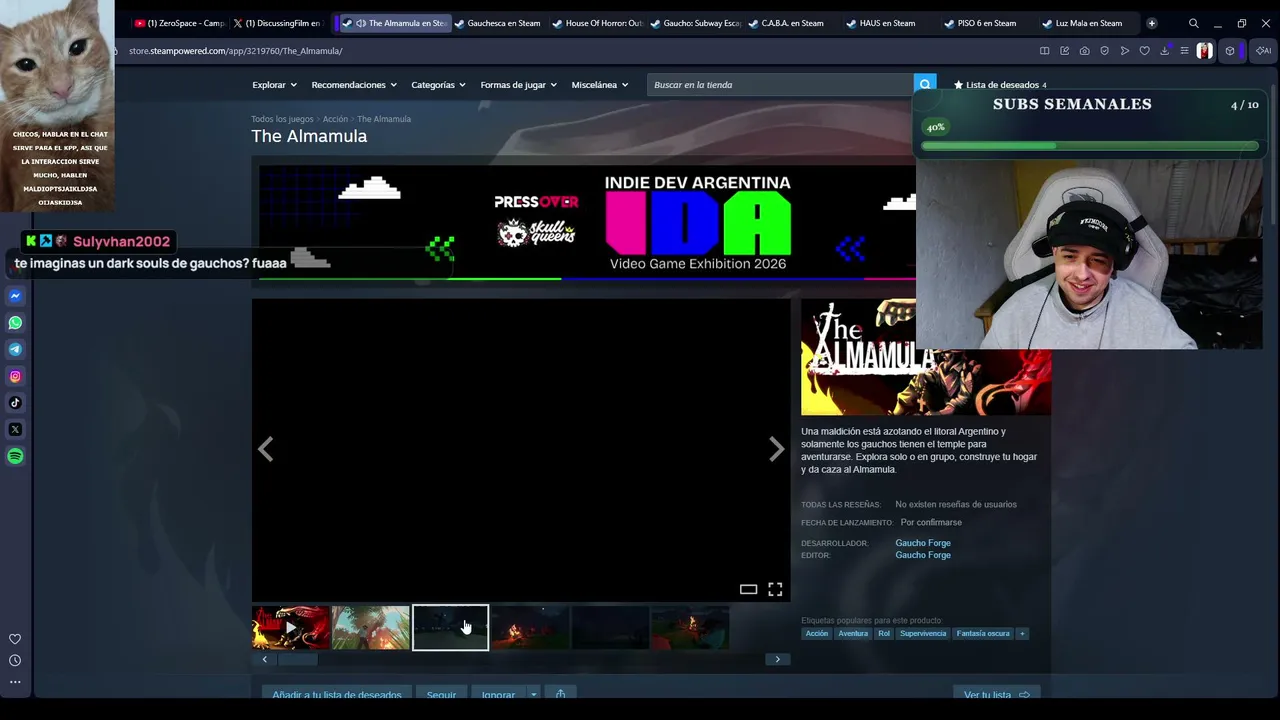Viewport: 1280px width, 720px height.
Task: Expand the Categorías store menu
Action: (438, 85)
